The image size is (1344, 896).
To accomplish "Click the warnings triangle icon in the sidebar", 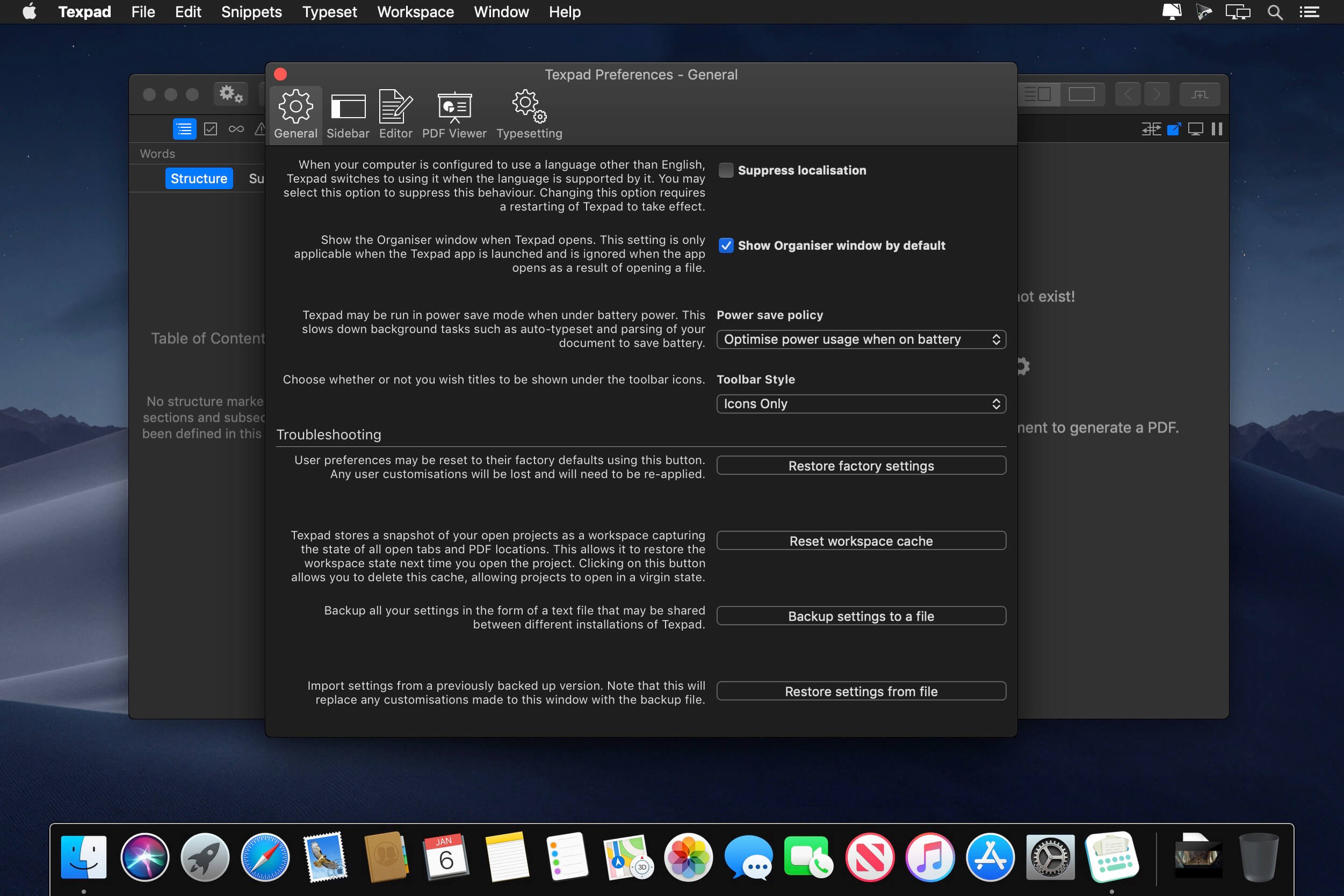I will [261, 128].
